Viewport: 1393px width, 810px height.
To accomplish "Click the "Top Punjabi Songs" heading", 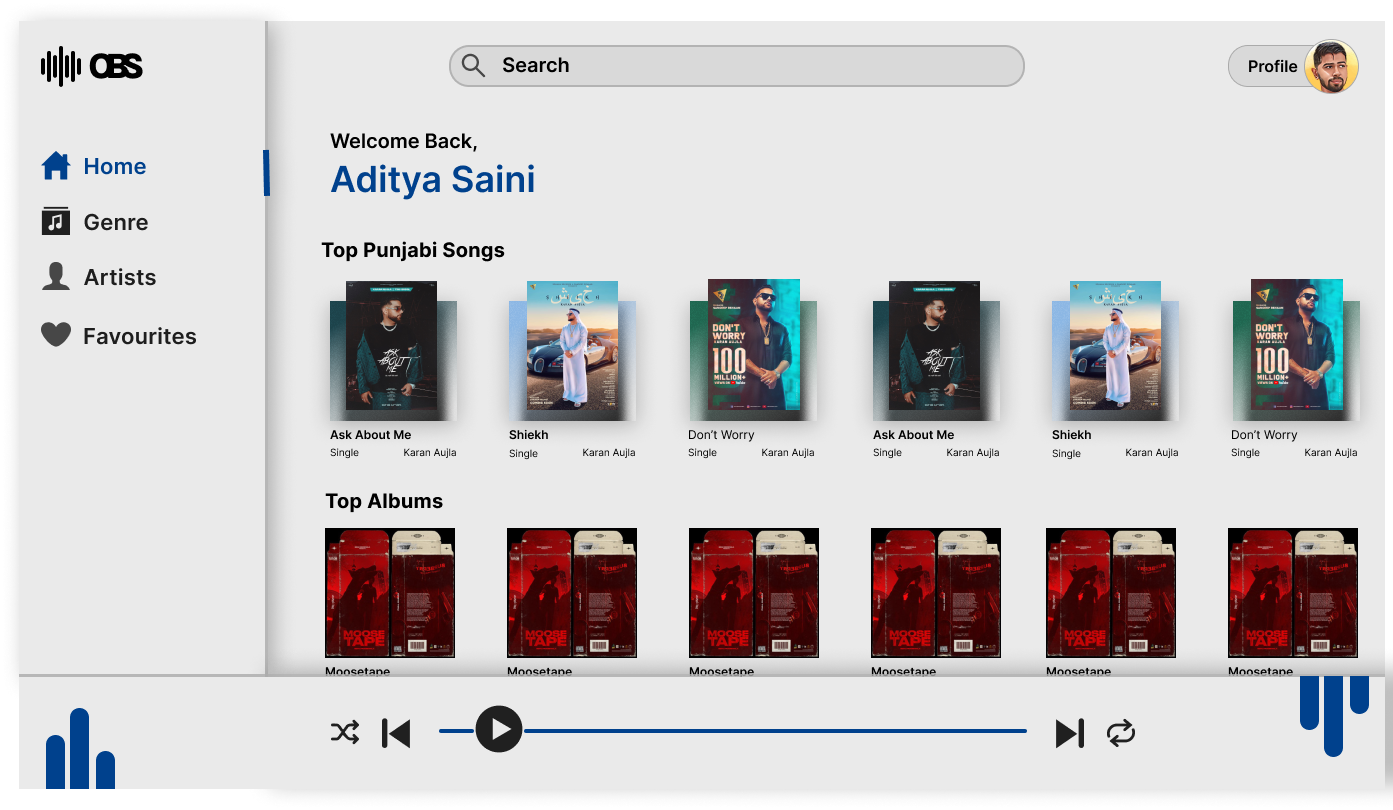I will click(x=413, y=250).
